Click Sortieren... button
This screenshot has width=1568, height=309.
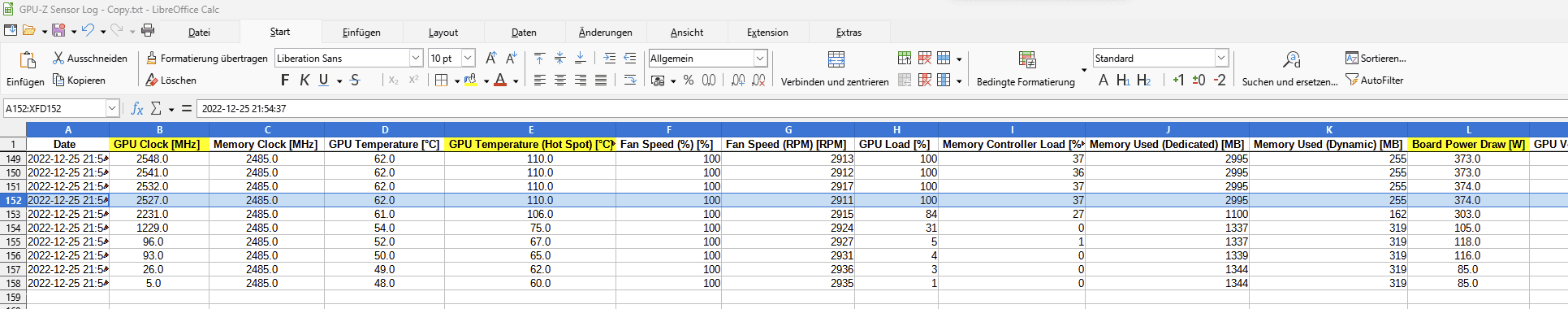click(1376, 59)
